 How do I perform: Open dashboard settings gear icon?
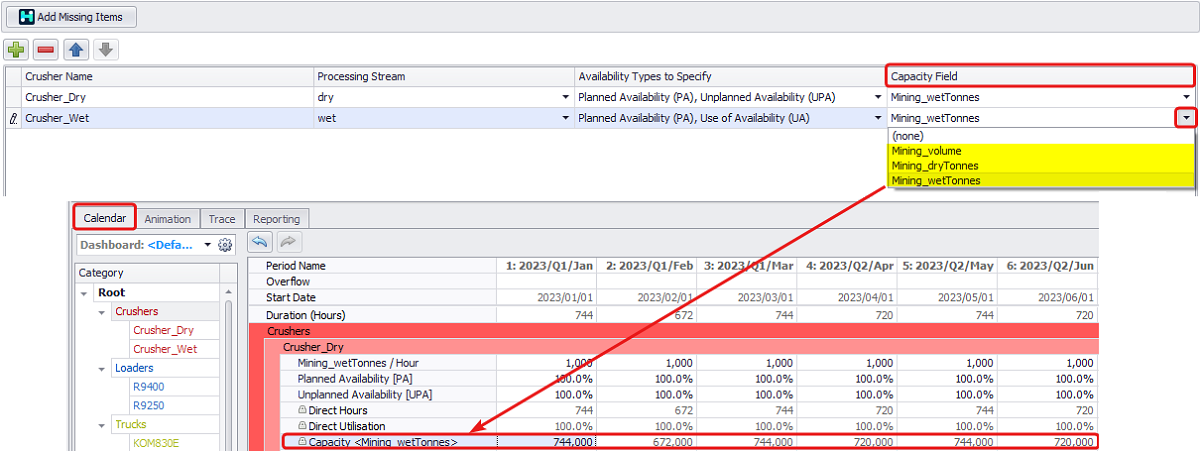[225, 245]
